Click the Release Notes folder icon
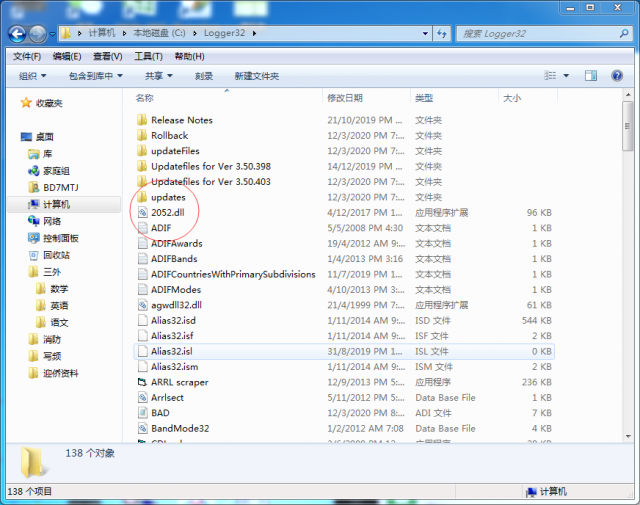The image size is (640, 505). click(142, 120)
